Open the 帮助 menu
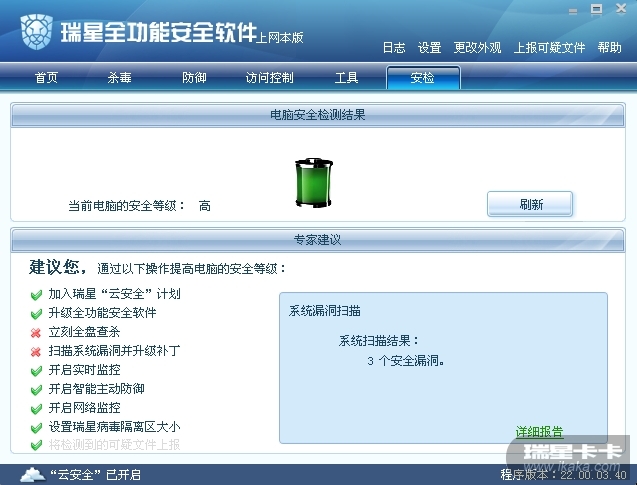637x485 pixels. [x=609, y=48]
